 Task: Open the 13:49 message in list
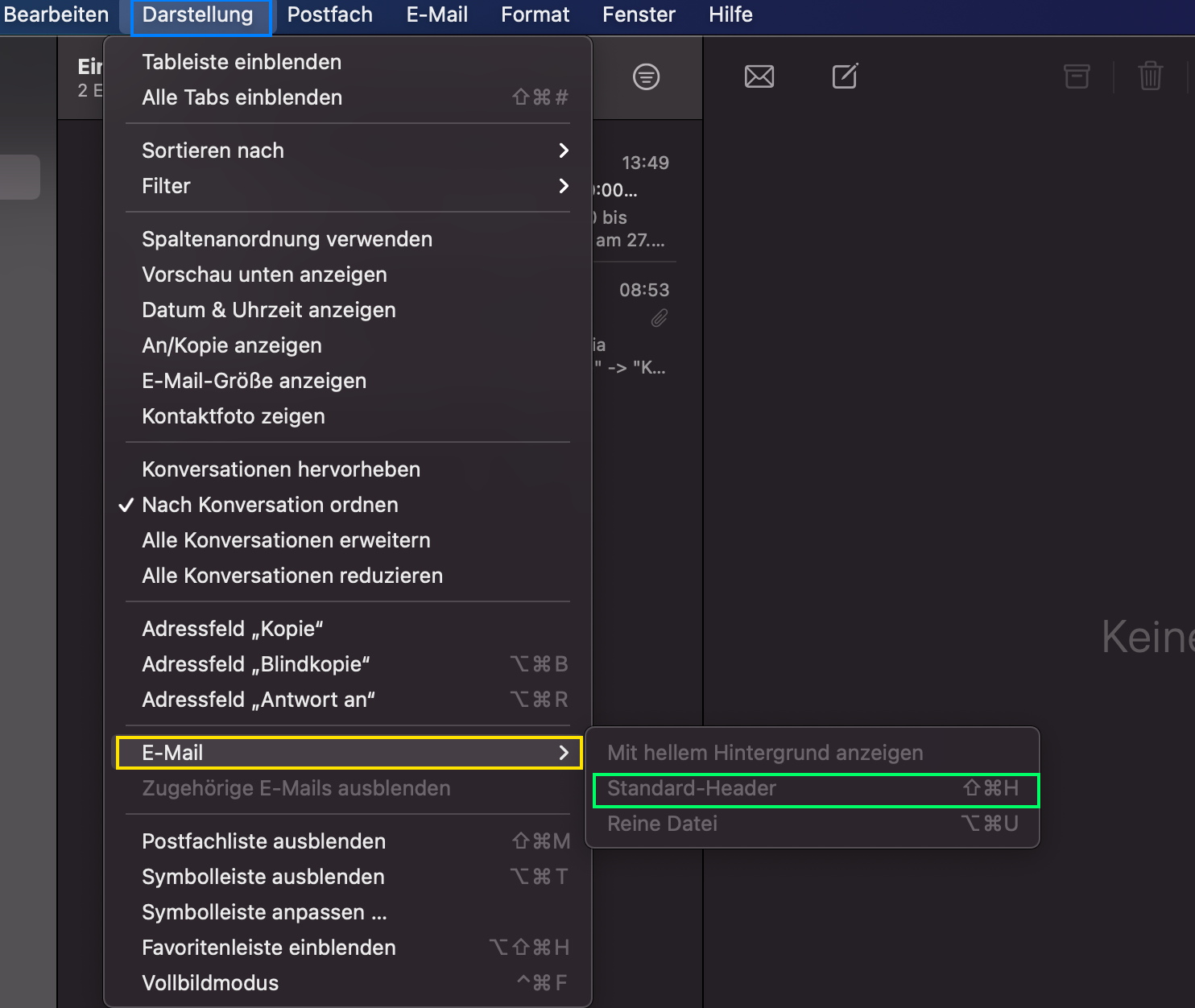tap(635, 201)
